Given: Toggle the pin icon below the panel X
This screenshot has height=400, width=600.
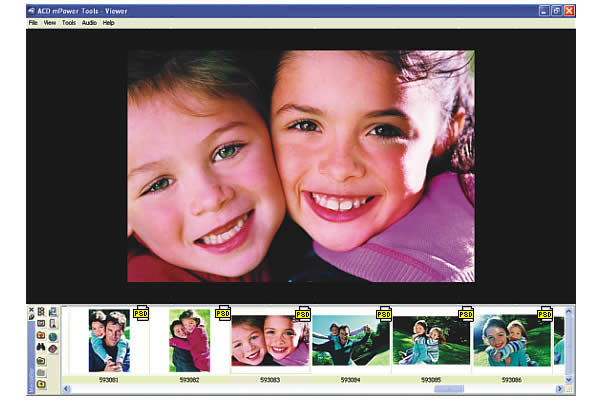Looking at the screenshot, I should point(31,317).
